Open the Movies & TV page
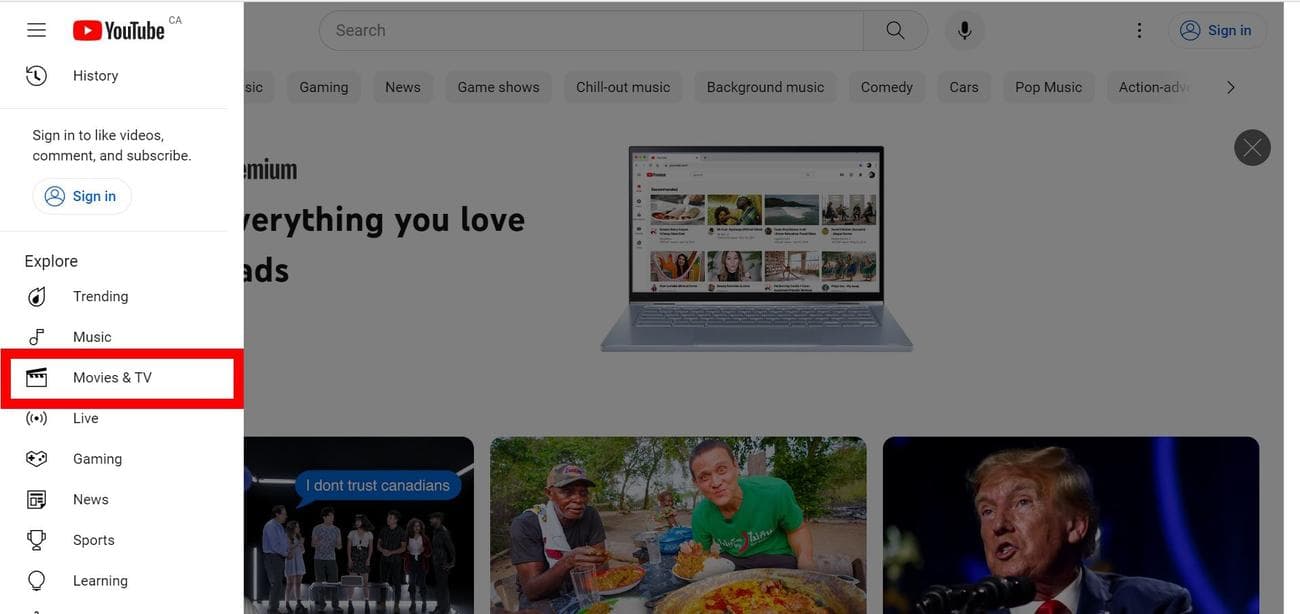This screenshot has height=614, width=1300. 112,377
